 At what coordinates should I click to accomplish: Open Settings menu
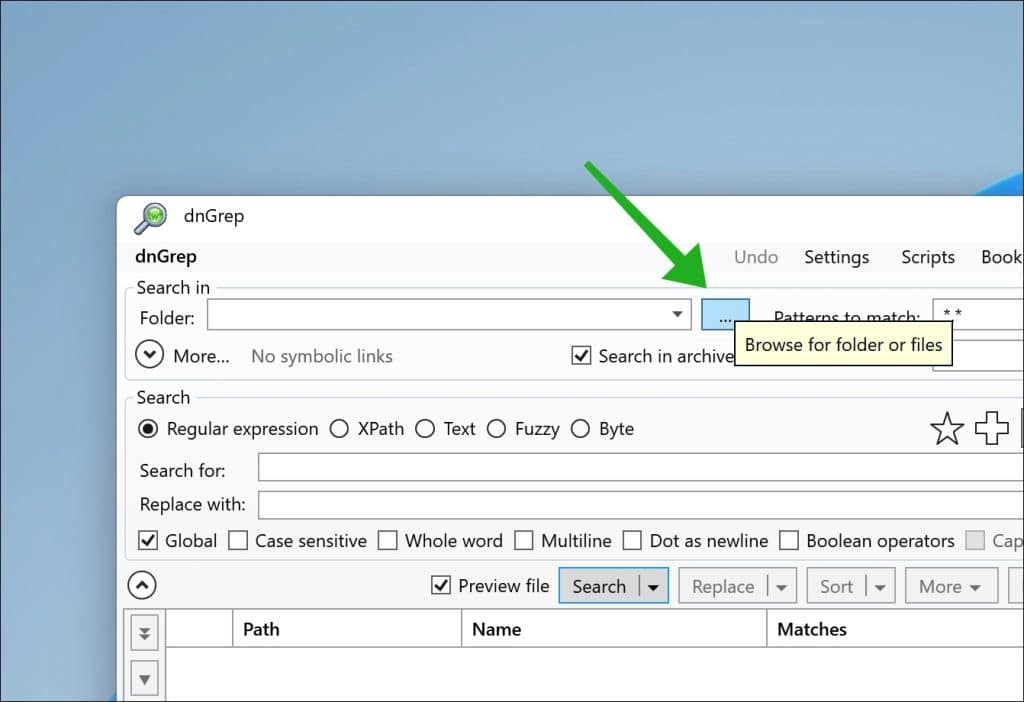[x=837, y=257]
